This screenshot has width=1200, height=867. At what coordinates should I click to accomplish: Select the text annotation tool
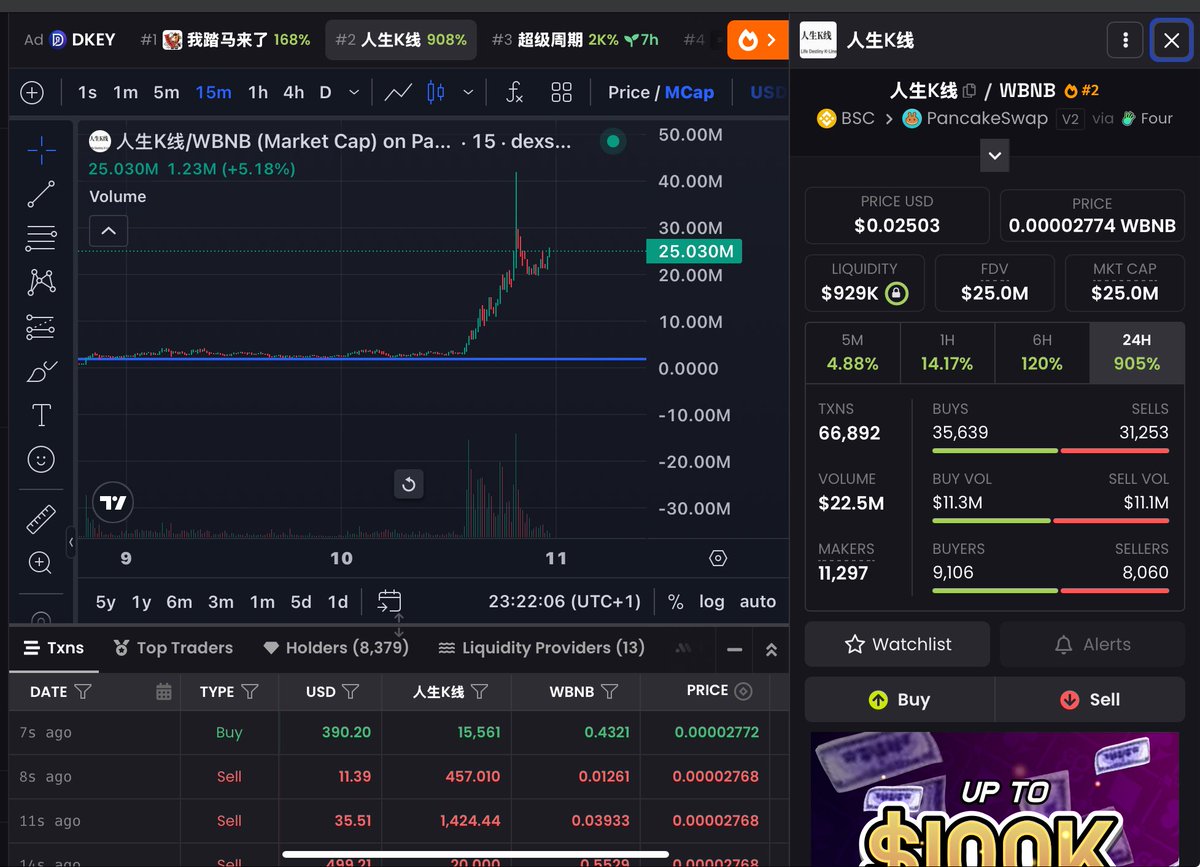point(41,415)
